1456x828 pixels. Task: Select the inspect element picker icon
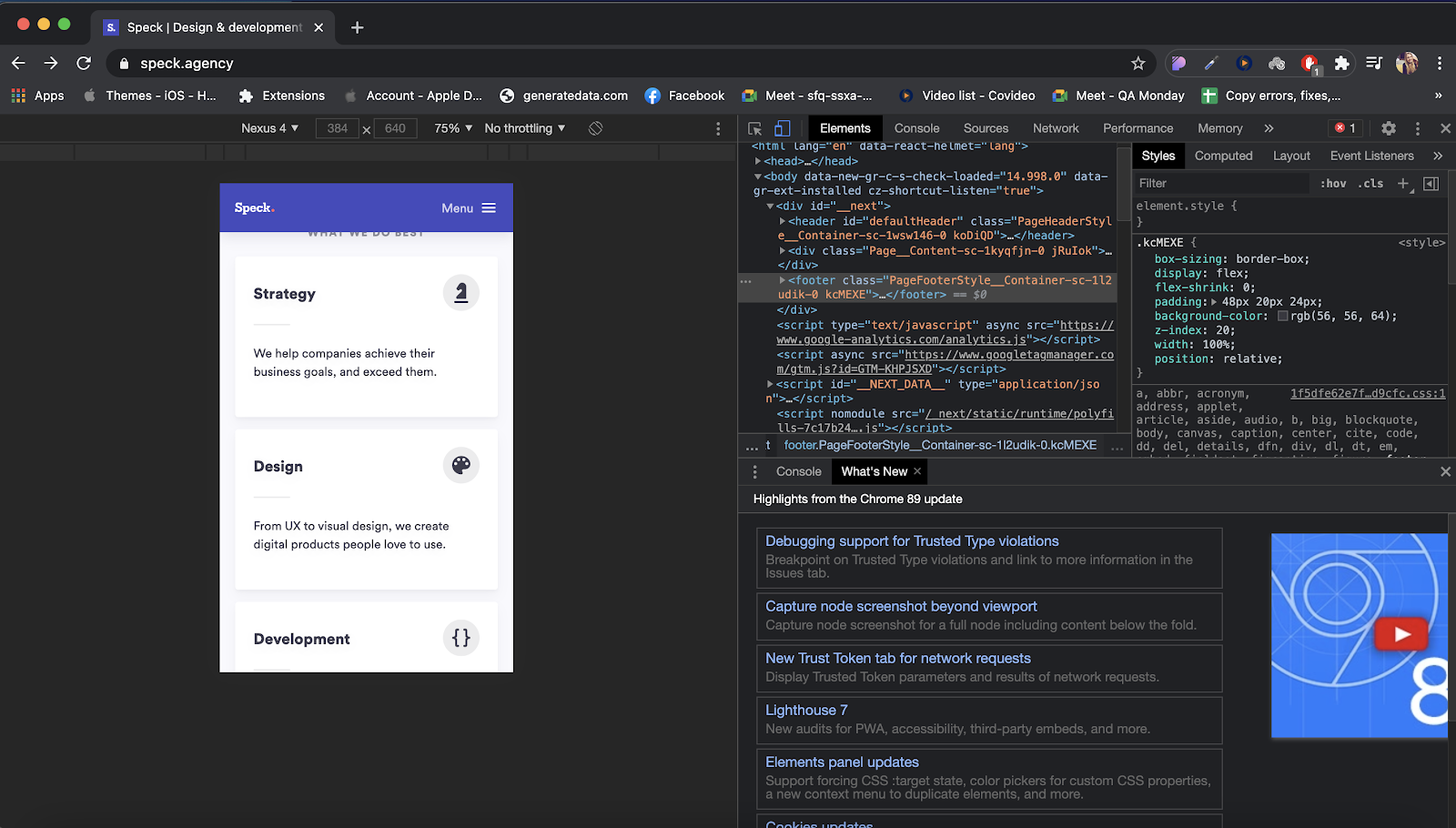point(754,128)
